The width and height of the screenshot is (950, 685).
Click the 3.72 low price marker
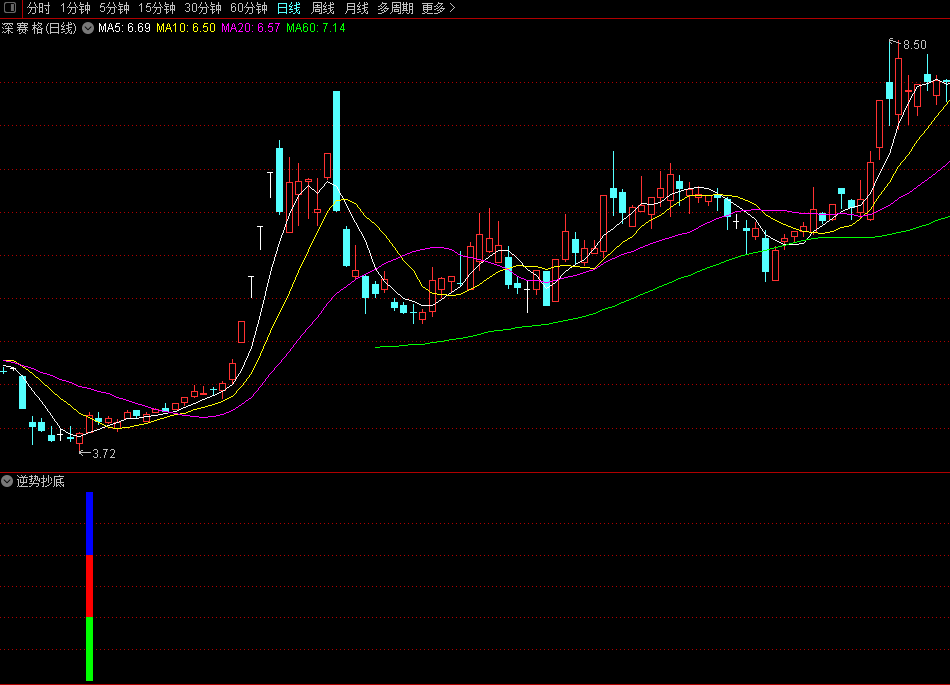[104, 454]
